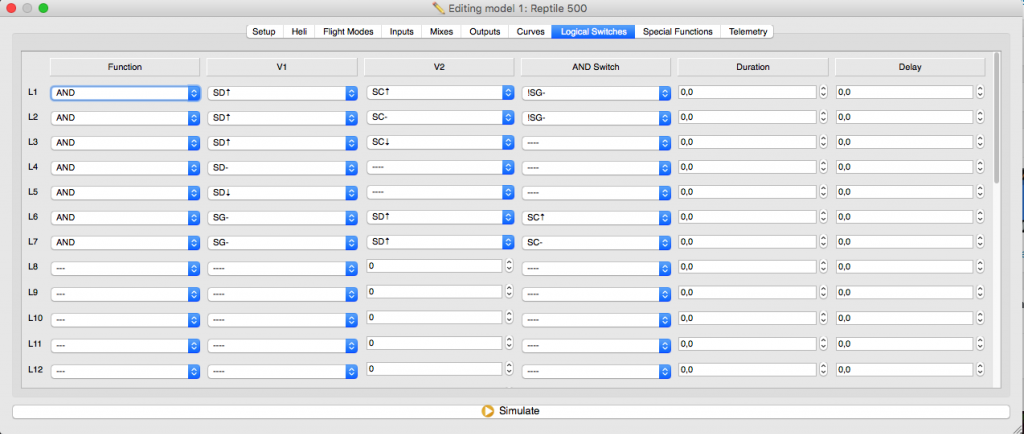The height and width of the screenshot is (434, 1024).
Task: Click the vertical scrollbar of the switches list
Action: click(x=996, y=120)
